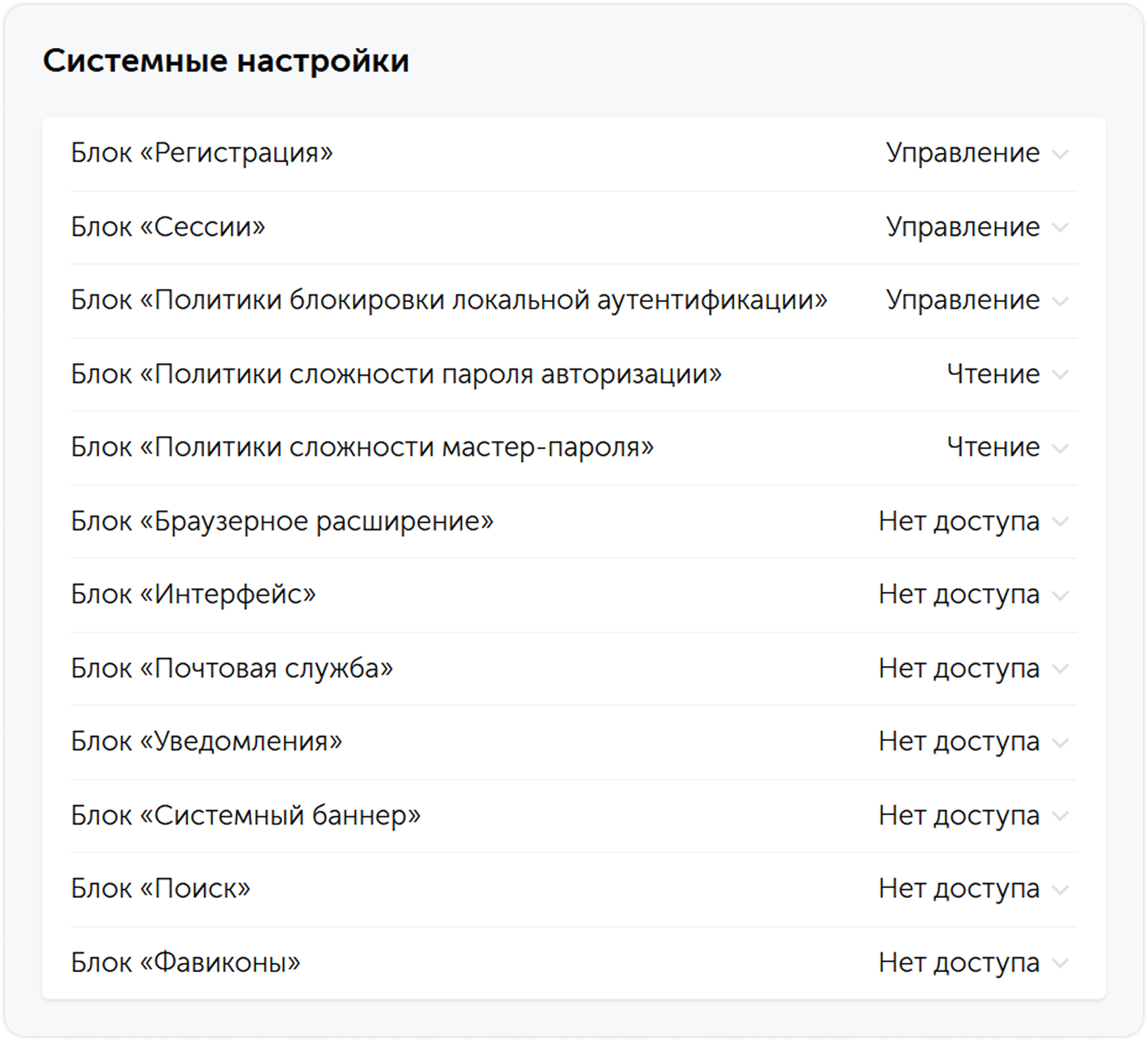This screenshot has height=1041, width=1148.
Task: Open the access dropdown for Блок «Поиск»
Action: pyautogui.click(x=1060, y=888)
